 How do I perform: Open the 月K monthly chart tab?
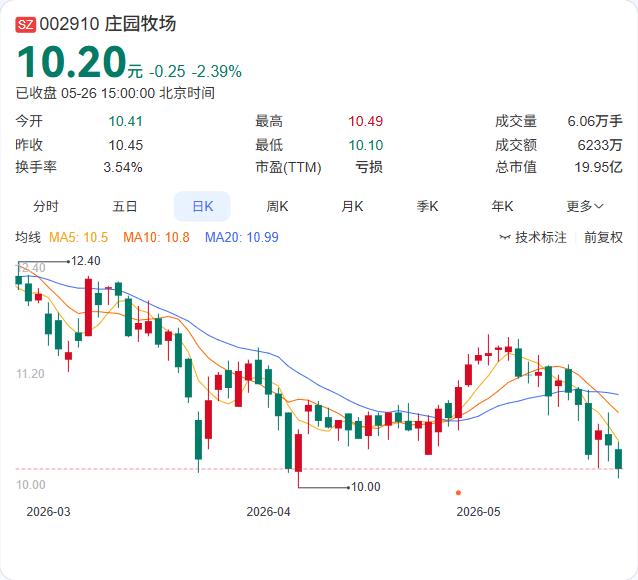point(352,206)
